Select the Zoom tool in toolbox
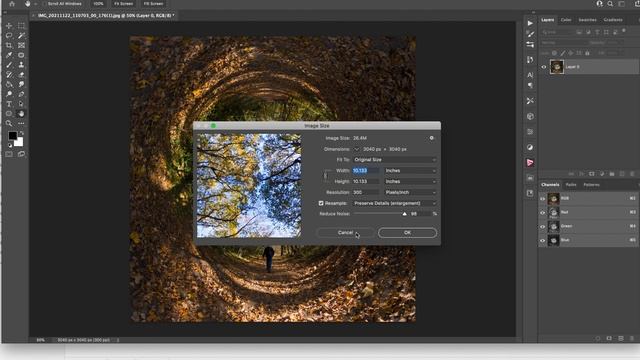Screen dimensions: 640x360 point(9,123)
